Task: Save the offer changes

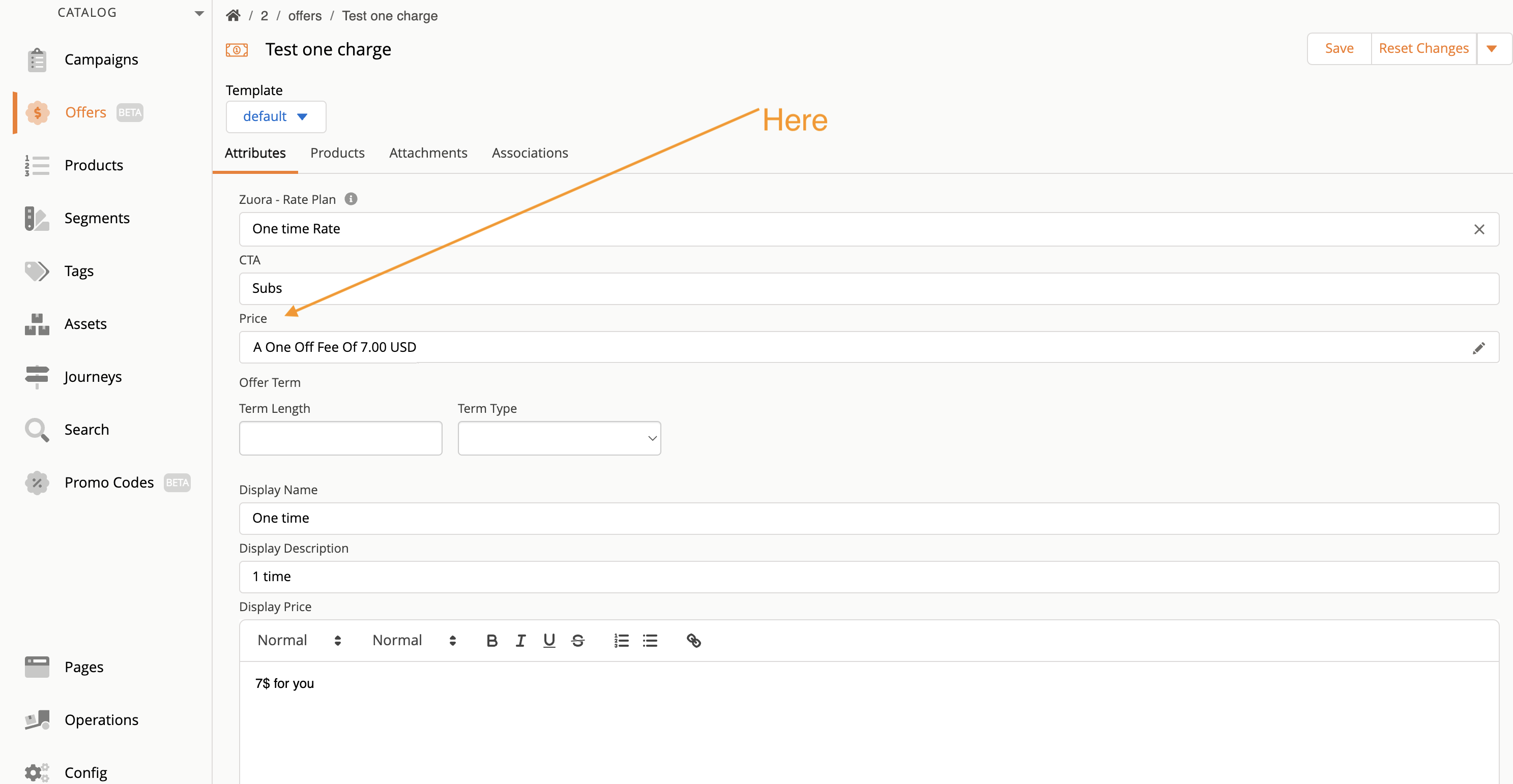Action: 1339,49
